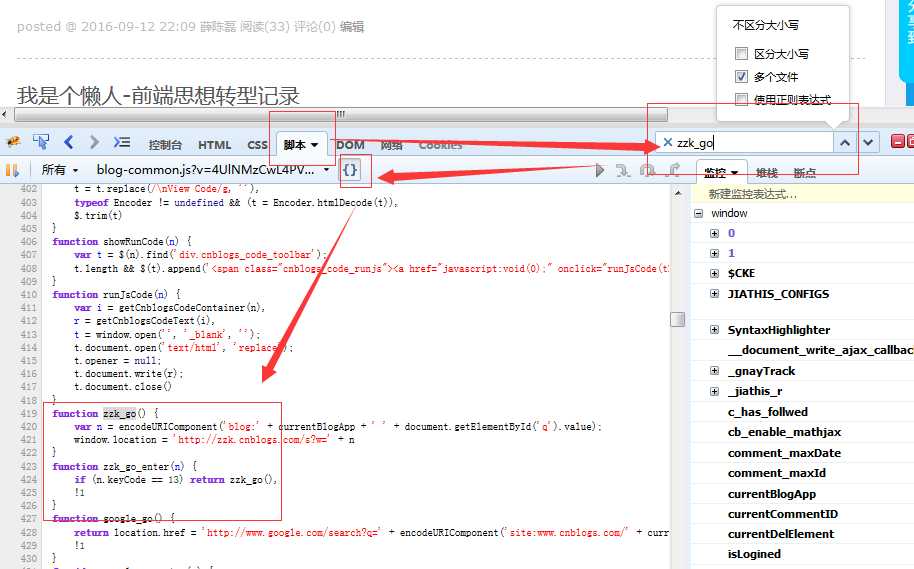Click the step out debugger icon
Screen dimensions: 914x569
(x=673, y=170)
